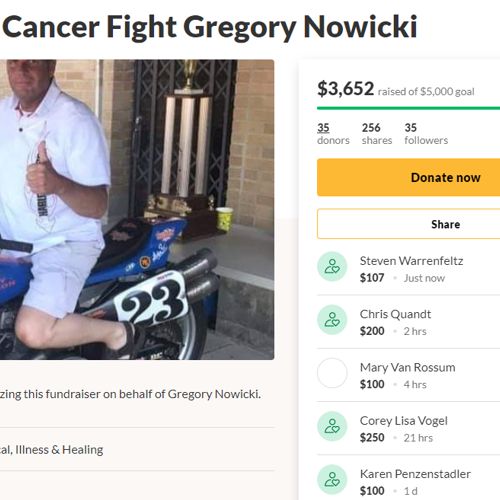Click the Donate now button

[x=409, y=177]
